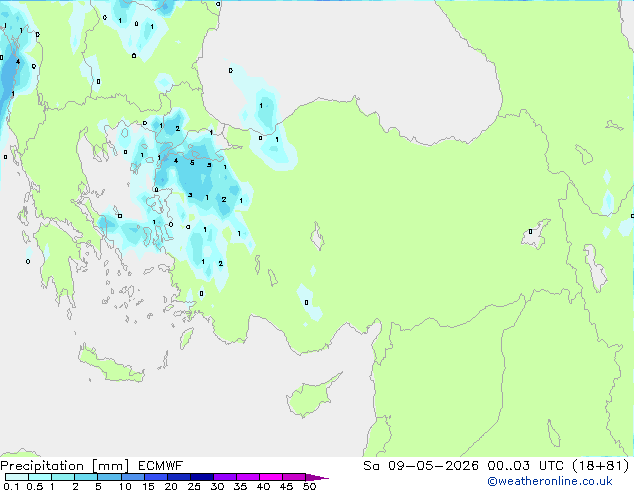Click the 'ECMWF' model label

point(161,466)
